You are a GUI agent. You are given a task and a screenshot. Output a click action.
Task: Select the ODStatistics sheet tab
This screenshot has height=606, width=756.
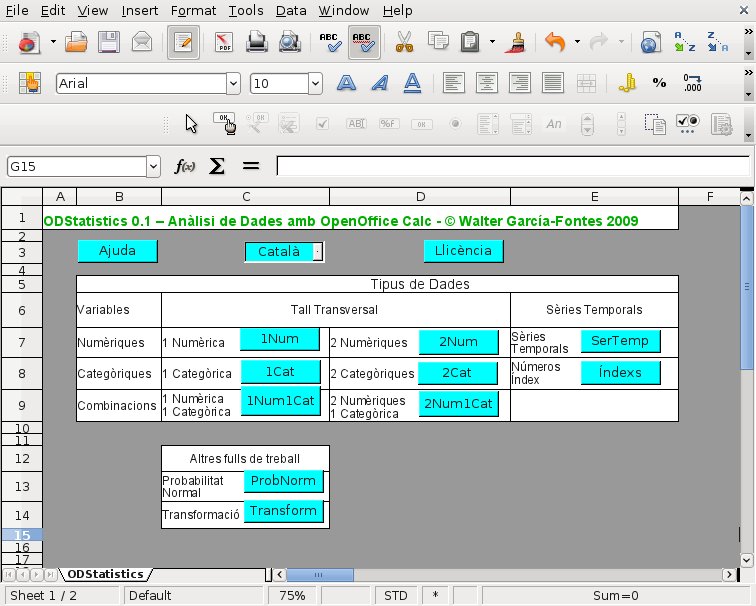tap(105, 574)
